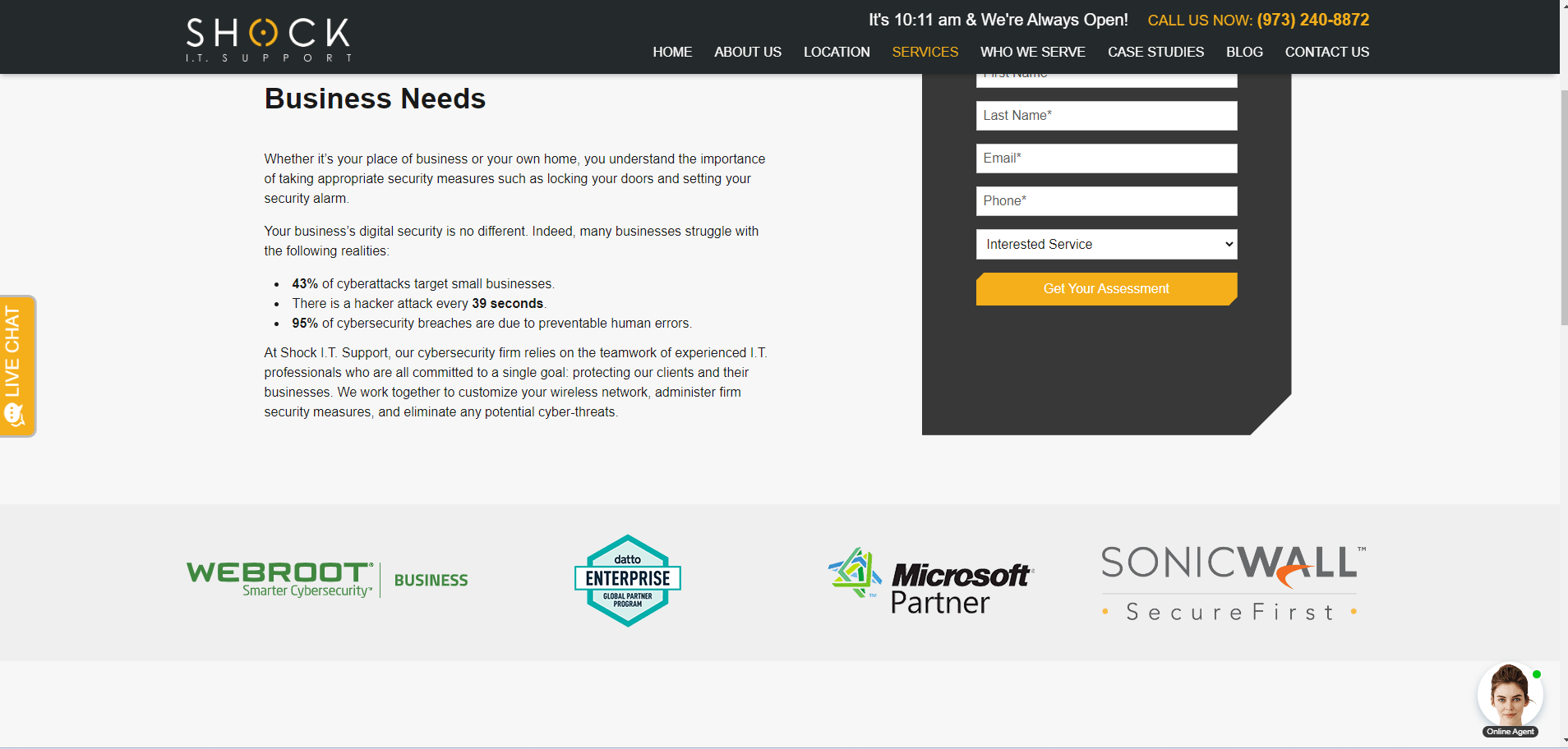Open the About Us menu item
1568x749 pixels.
click(x=748, y=52)
